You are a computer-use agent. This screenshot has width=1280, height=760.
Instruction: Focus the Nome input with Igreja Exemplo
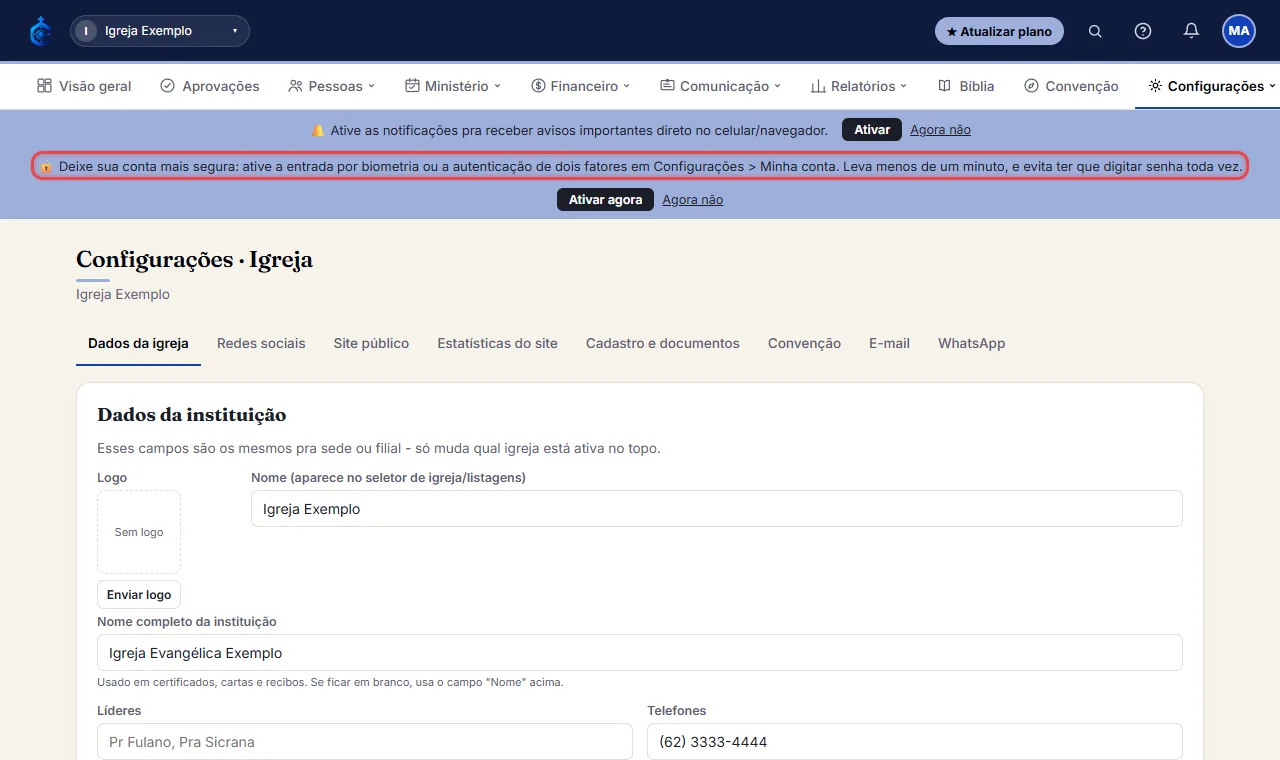coord(717,509)
